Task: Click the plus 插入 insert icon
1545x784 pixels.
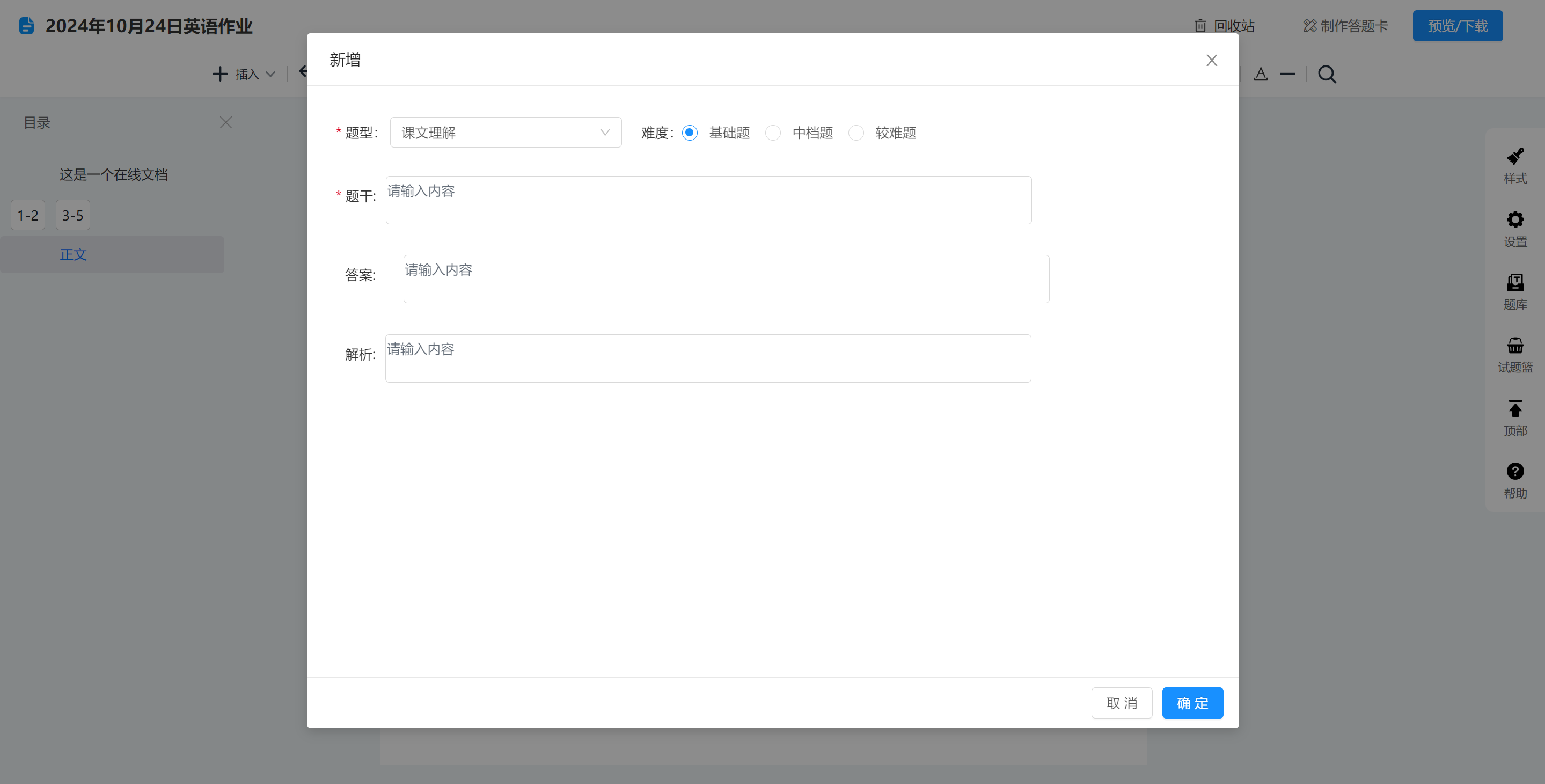Action: 220,74
